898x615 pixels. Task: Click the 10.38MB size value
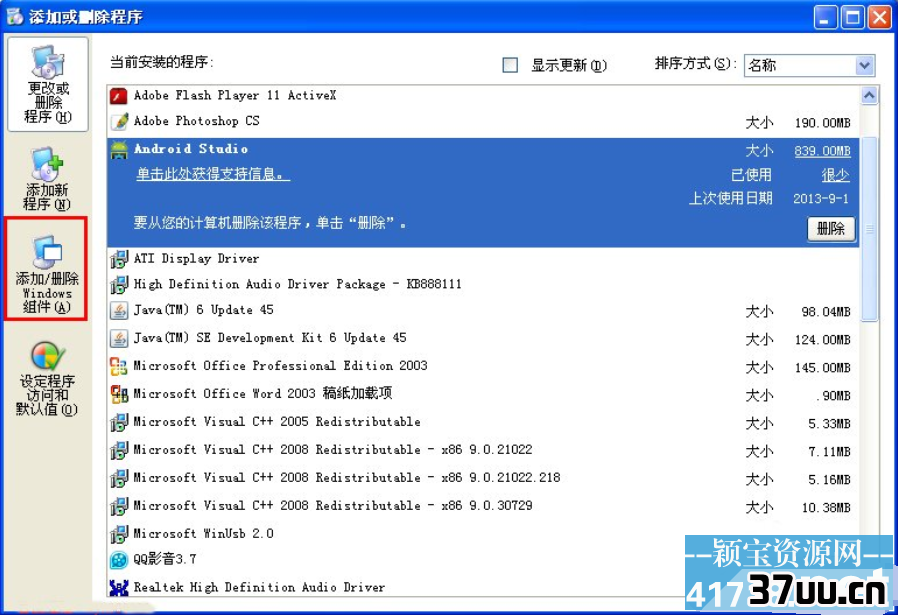coord(826,508)
